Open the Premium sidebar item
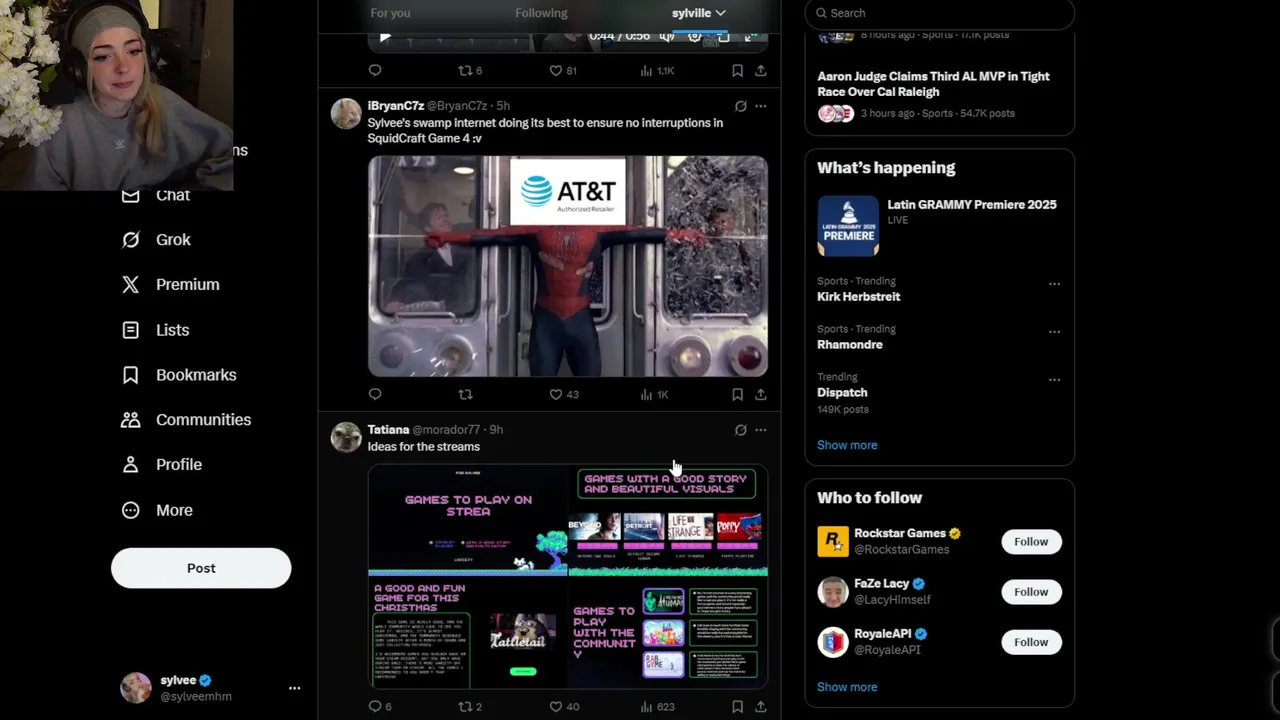 (x=170, y=285)
